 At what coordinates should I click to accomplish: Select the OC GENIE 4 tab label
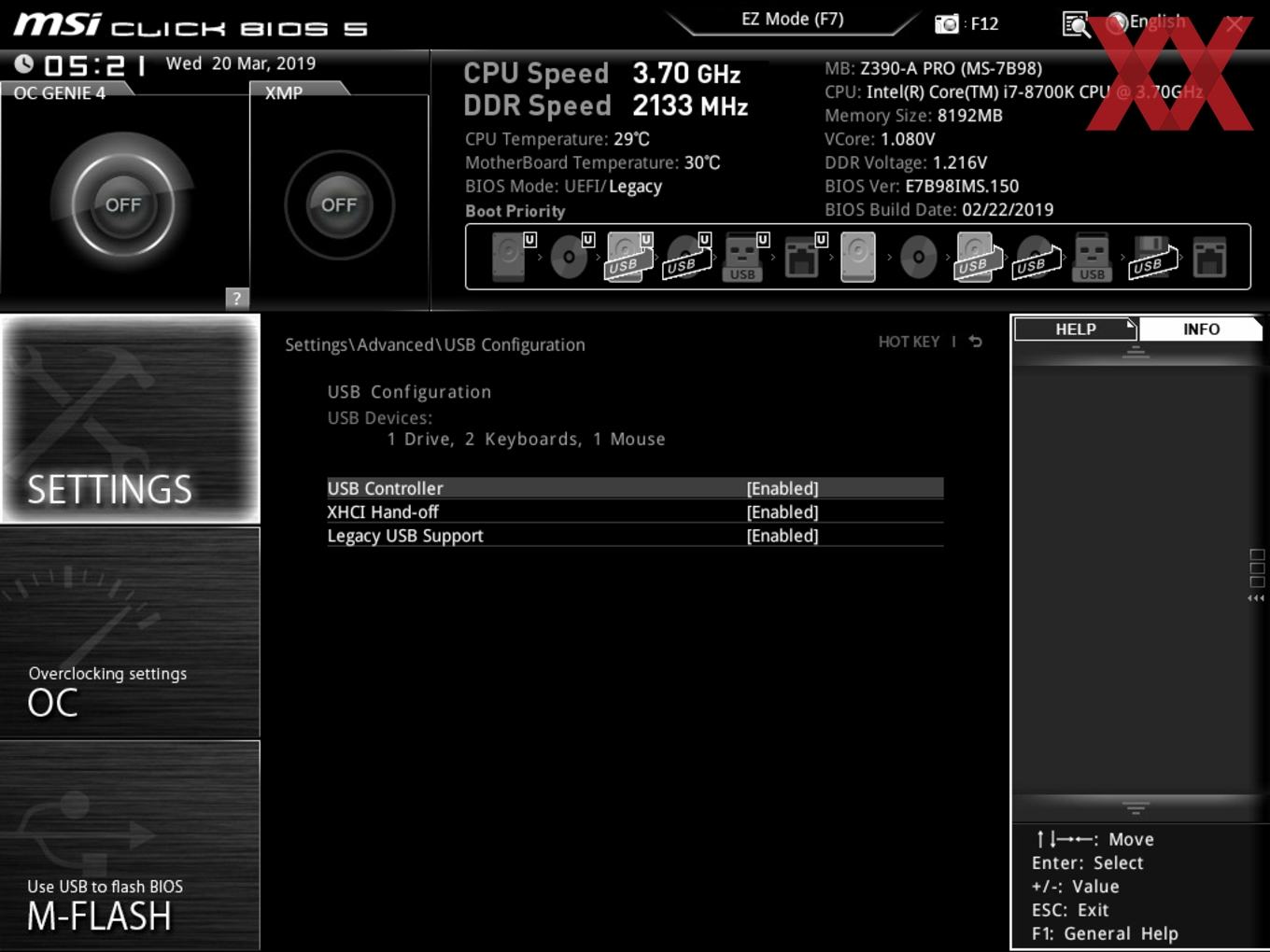(x=60, y=93)
